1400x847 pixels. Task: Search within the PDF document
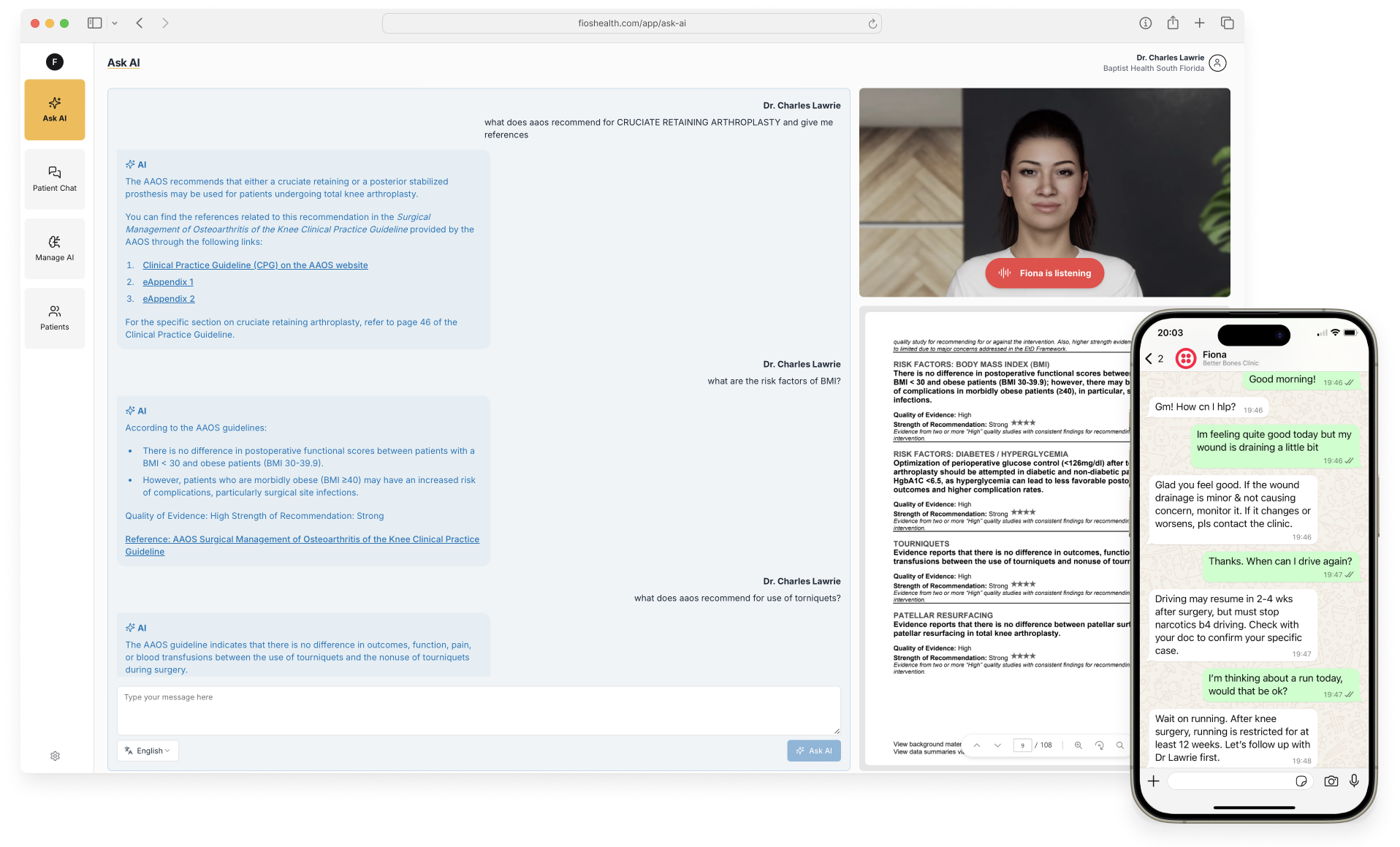click(1119, 745)
